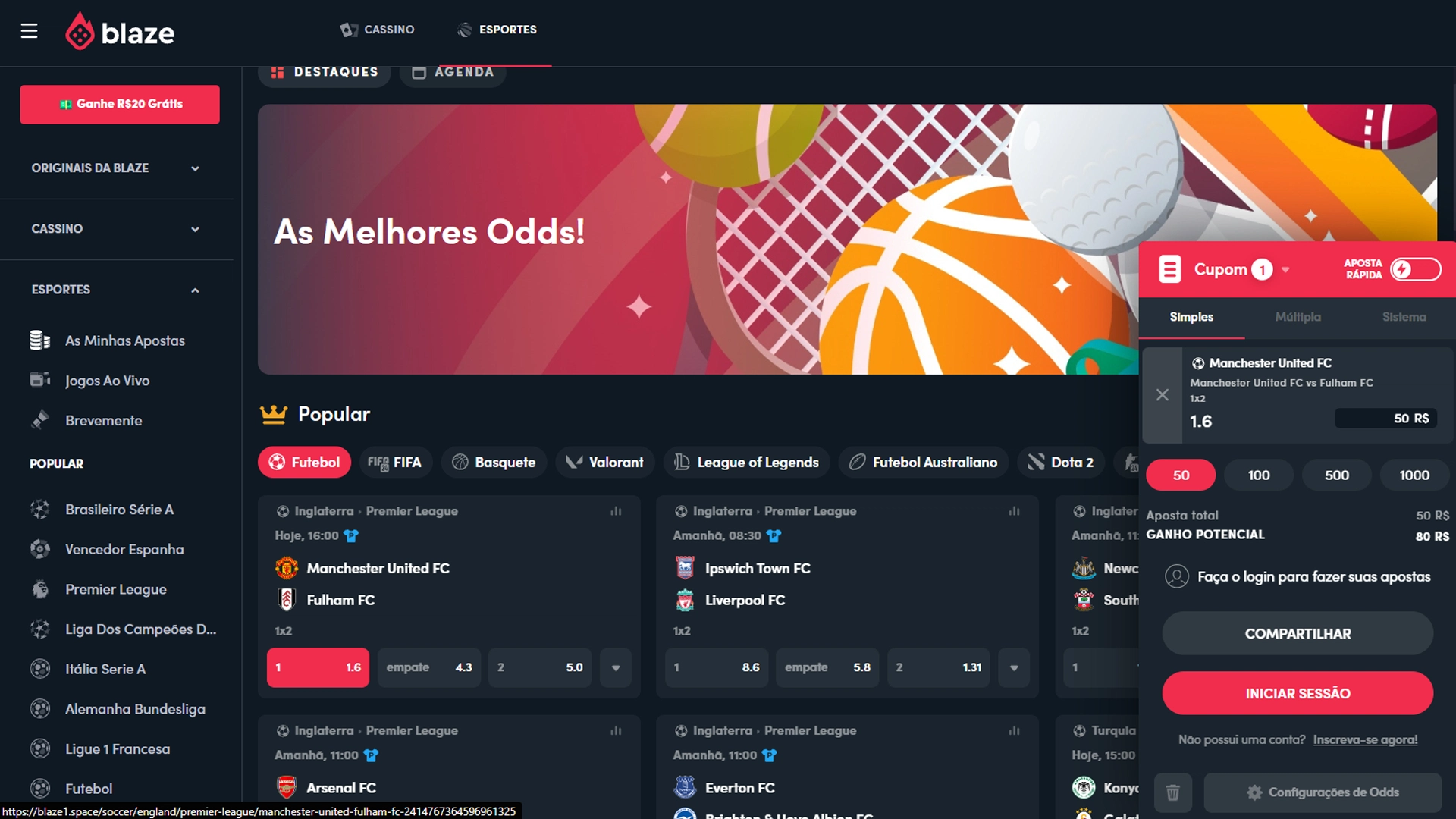
Task: Click the Iniciar Sessão button
Action: coord(1298,693)
